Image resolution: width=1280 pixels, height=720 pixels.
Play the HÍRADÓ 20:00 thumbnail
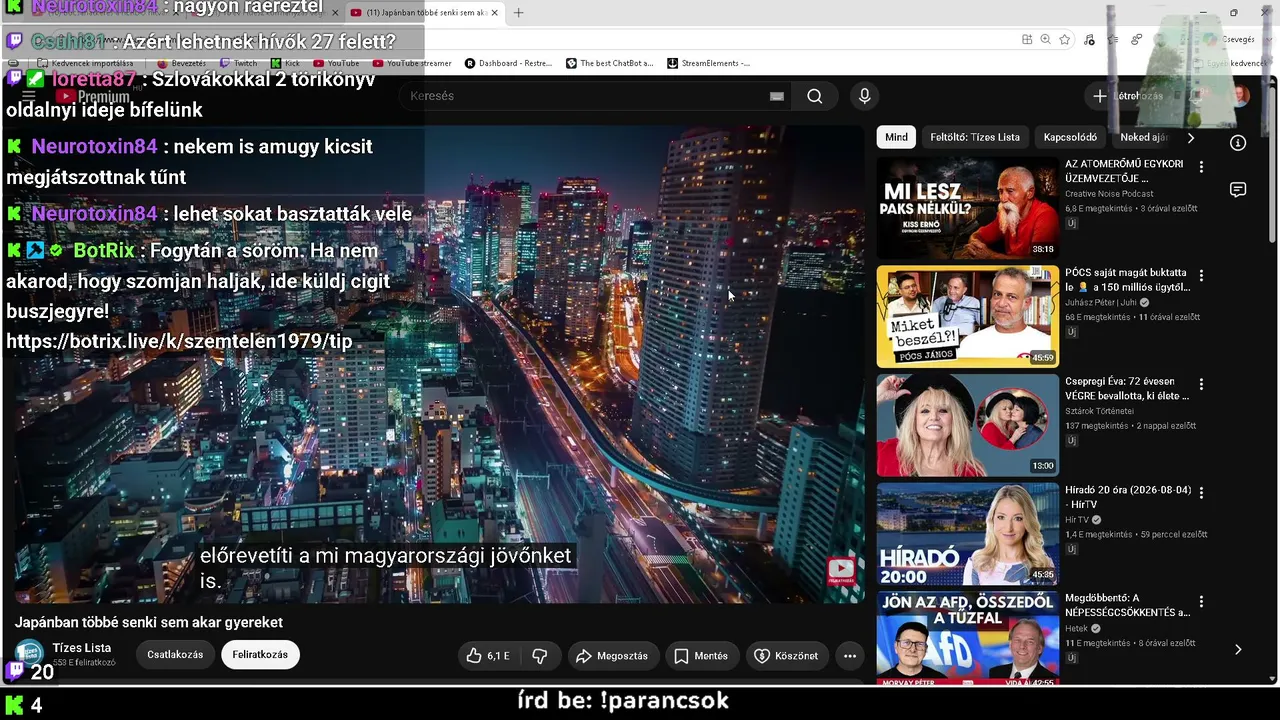coord(967,533)
